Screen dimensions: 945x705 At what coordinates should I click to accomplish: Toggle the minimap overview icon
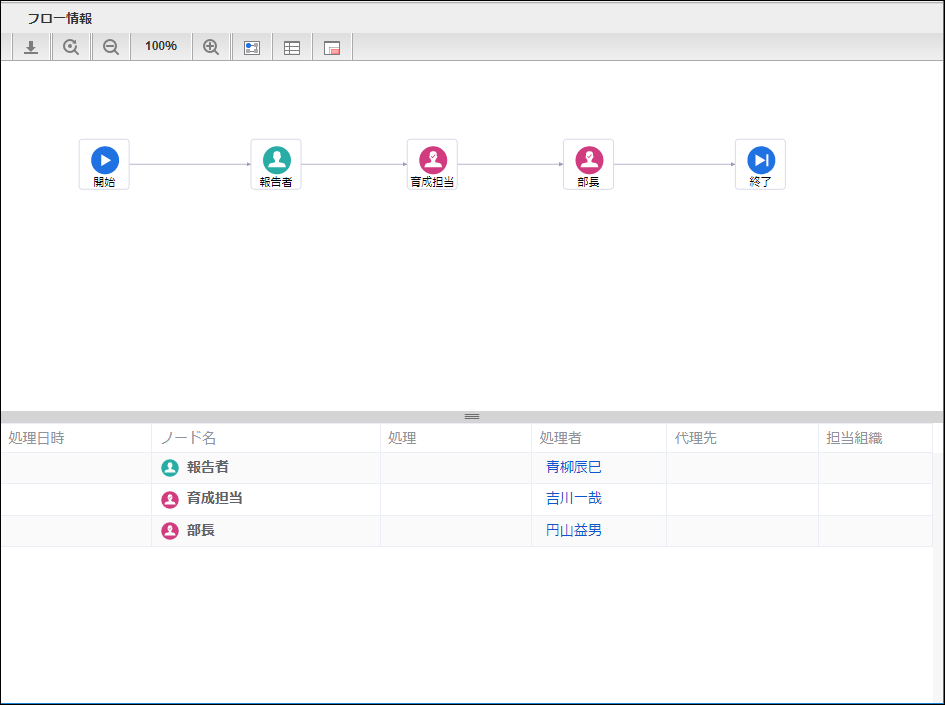pyautogui.click(x=332, y=47)
